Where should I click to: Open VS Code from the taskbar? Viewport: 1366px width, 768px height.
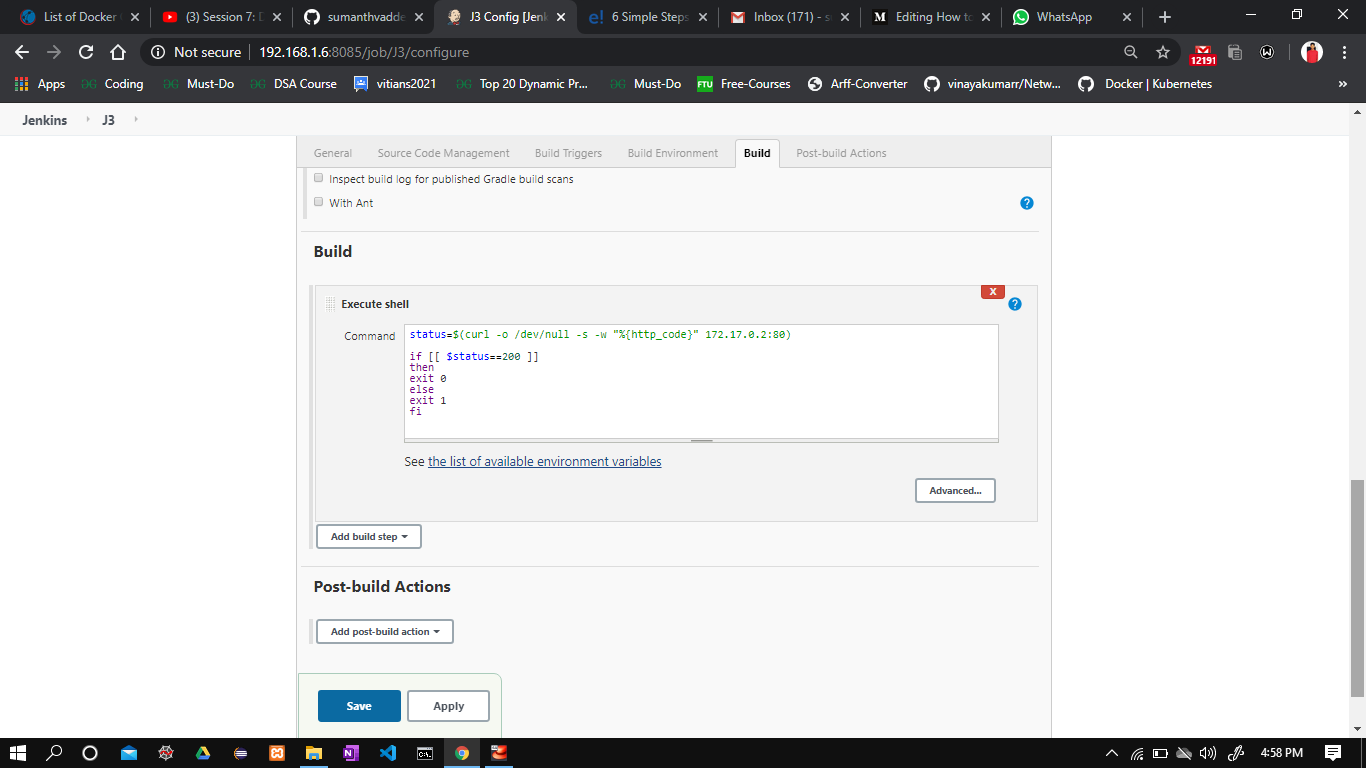[x=388, y=753]
